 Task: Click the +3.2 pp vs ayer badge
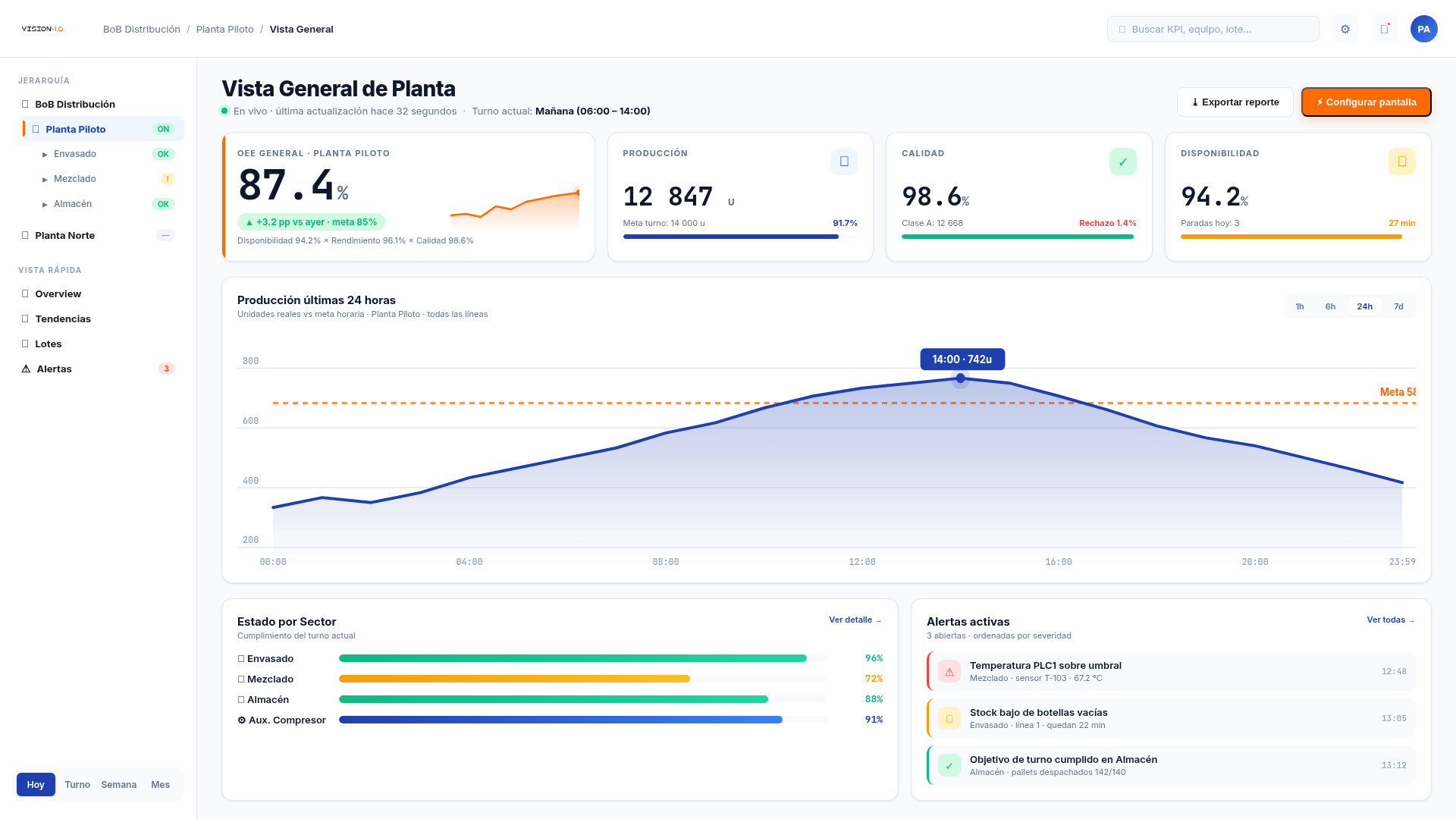click(311, 222)
